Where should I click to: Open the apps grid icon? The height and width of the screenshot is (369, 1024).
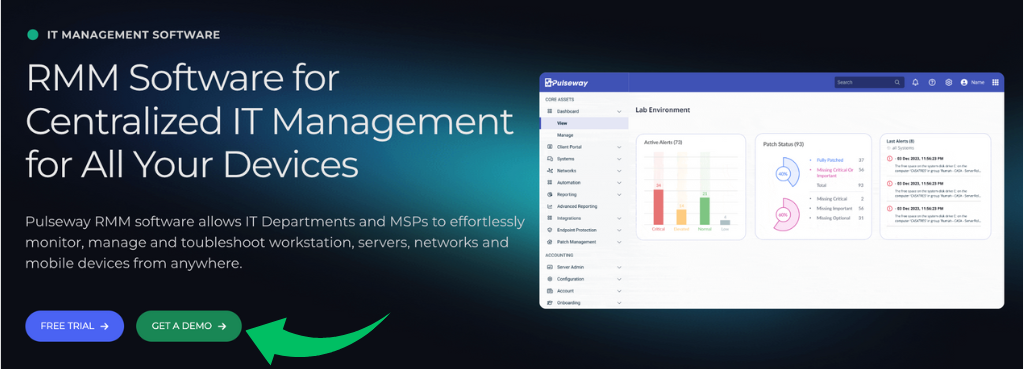[x=995, y=83]
